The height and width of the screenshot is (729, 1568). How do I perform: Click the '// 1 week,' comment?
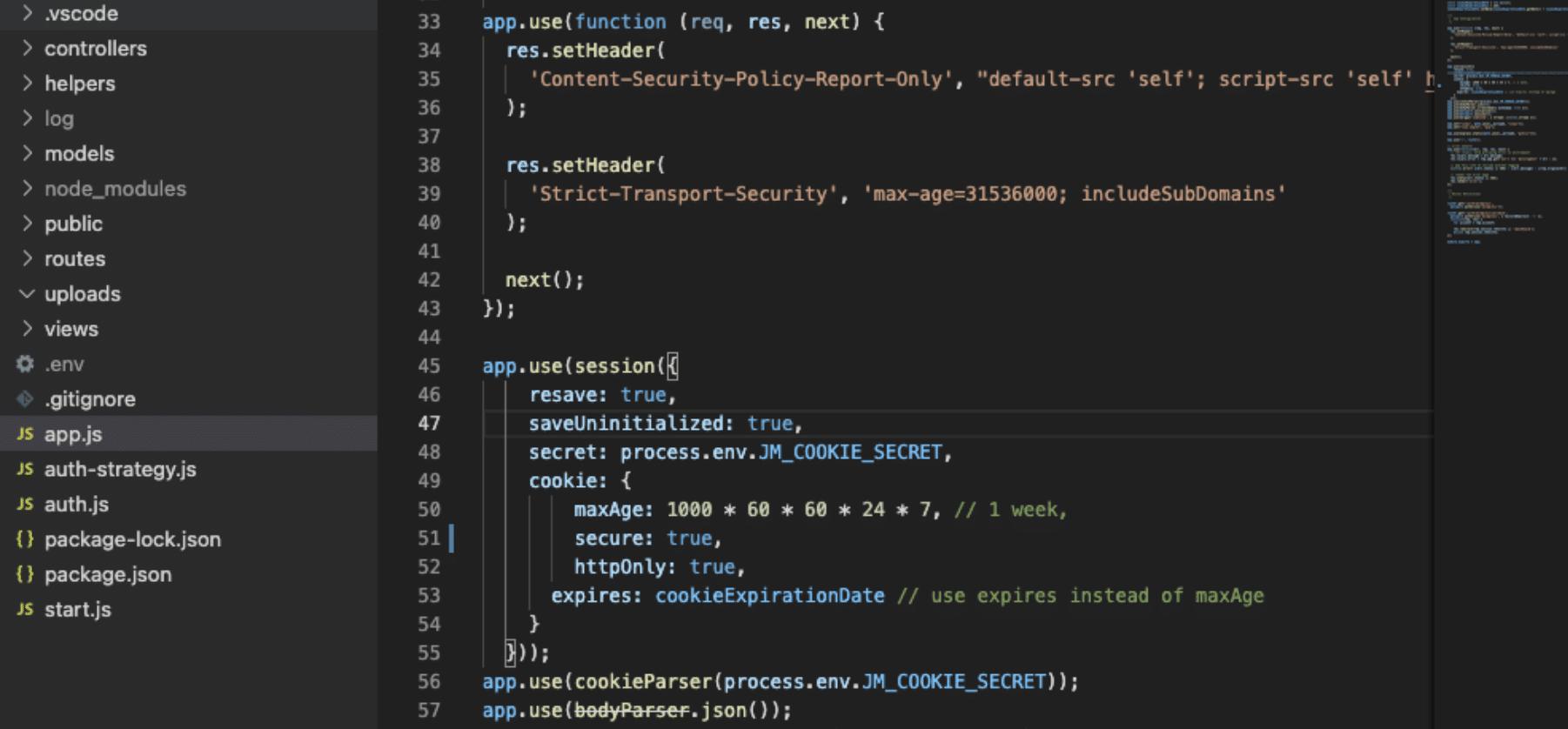tap(1010, 509)
